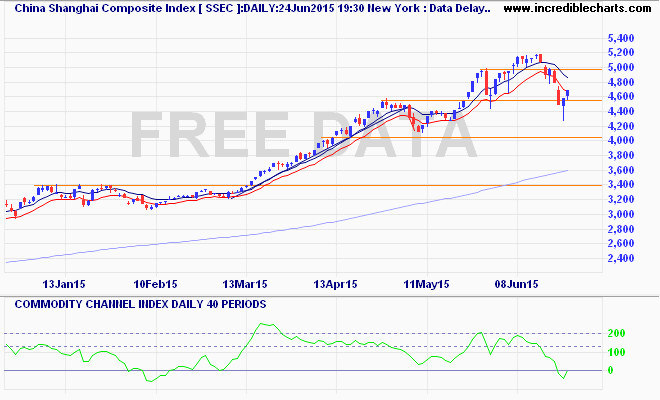Viewport: 660px width, 400px height.
Task: Select the 4,000 price axis label
Action: [x=619, y=140]
